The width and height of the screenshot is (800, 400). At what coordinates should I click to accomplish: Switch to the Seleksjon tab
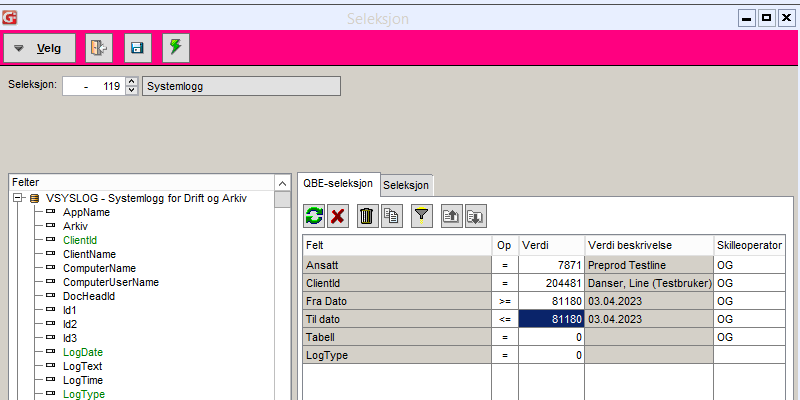point(406,185)
